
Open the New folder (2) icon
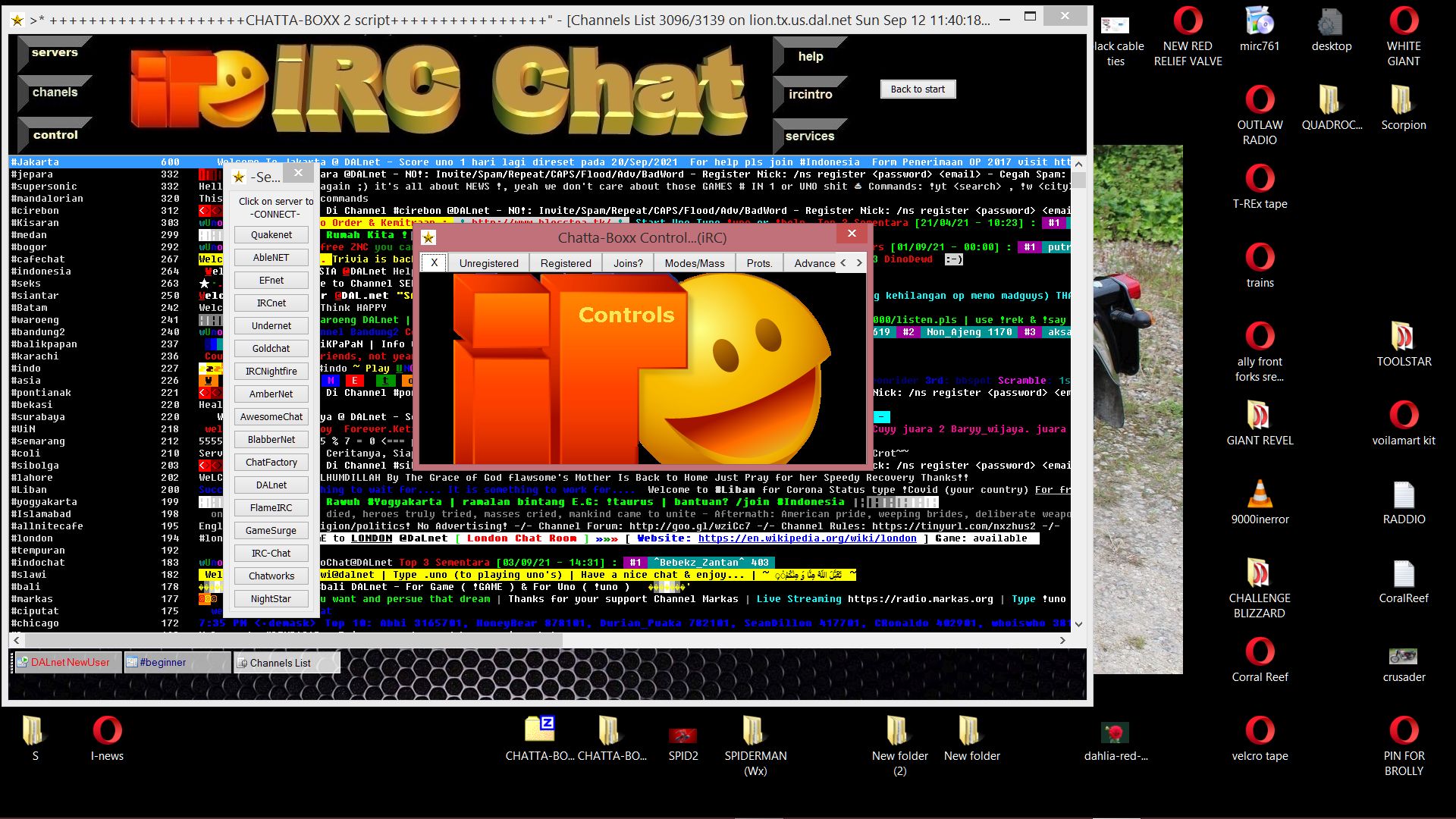click(899, 748)
